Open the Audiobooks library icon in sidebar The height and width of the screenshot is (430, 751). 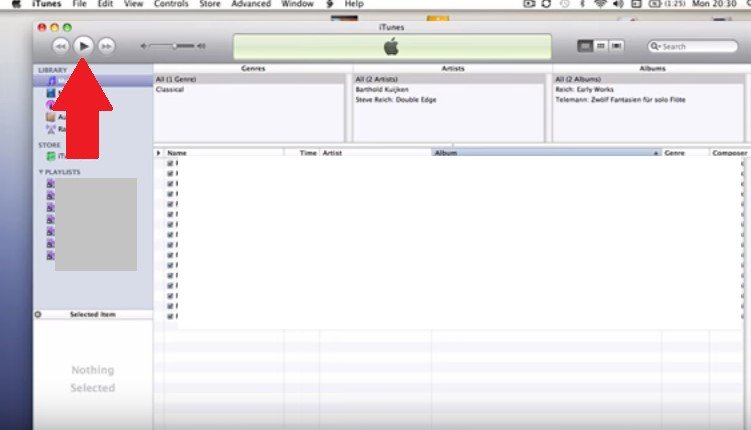(x=51, y=117)
